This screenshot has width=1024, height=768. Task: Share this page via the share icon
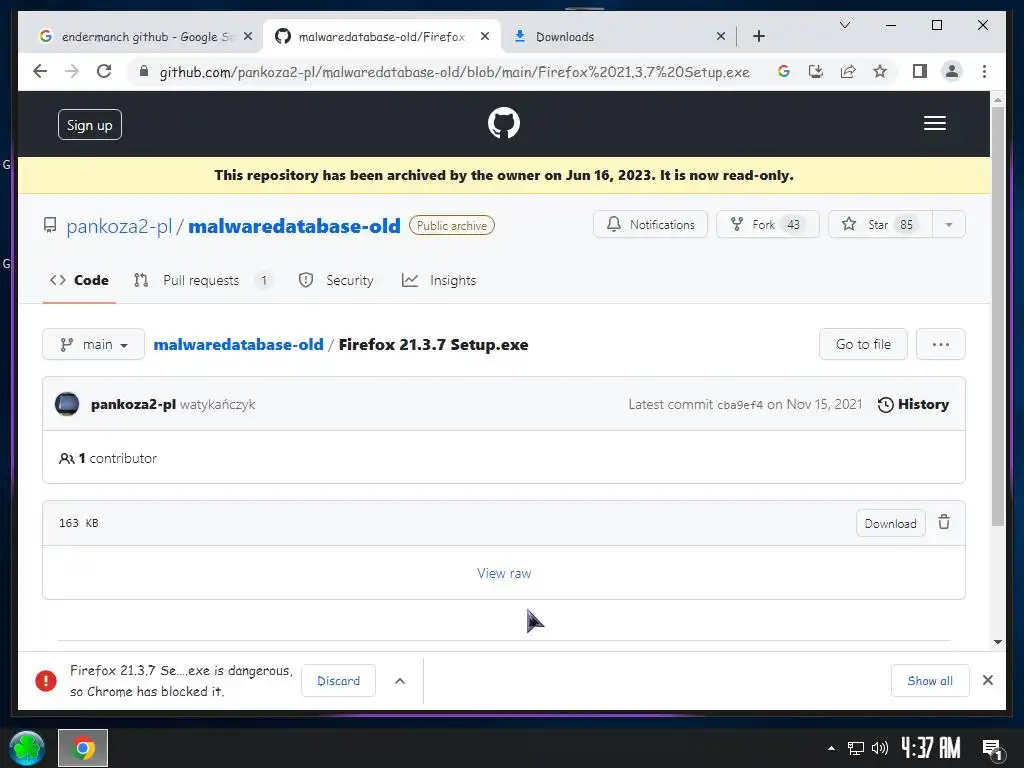point(848,71)
